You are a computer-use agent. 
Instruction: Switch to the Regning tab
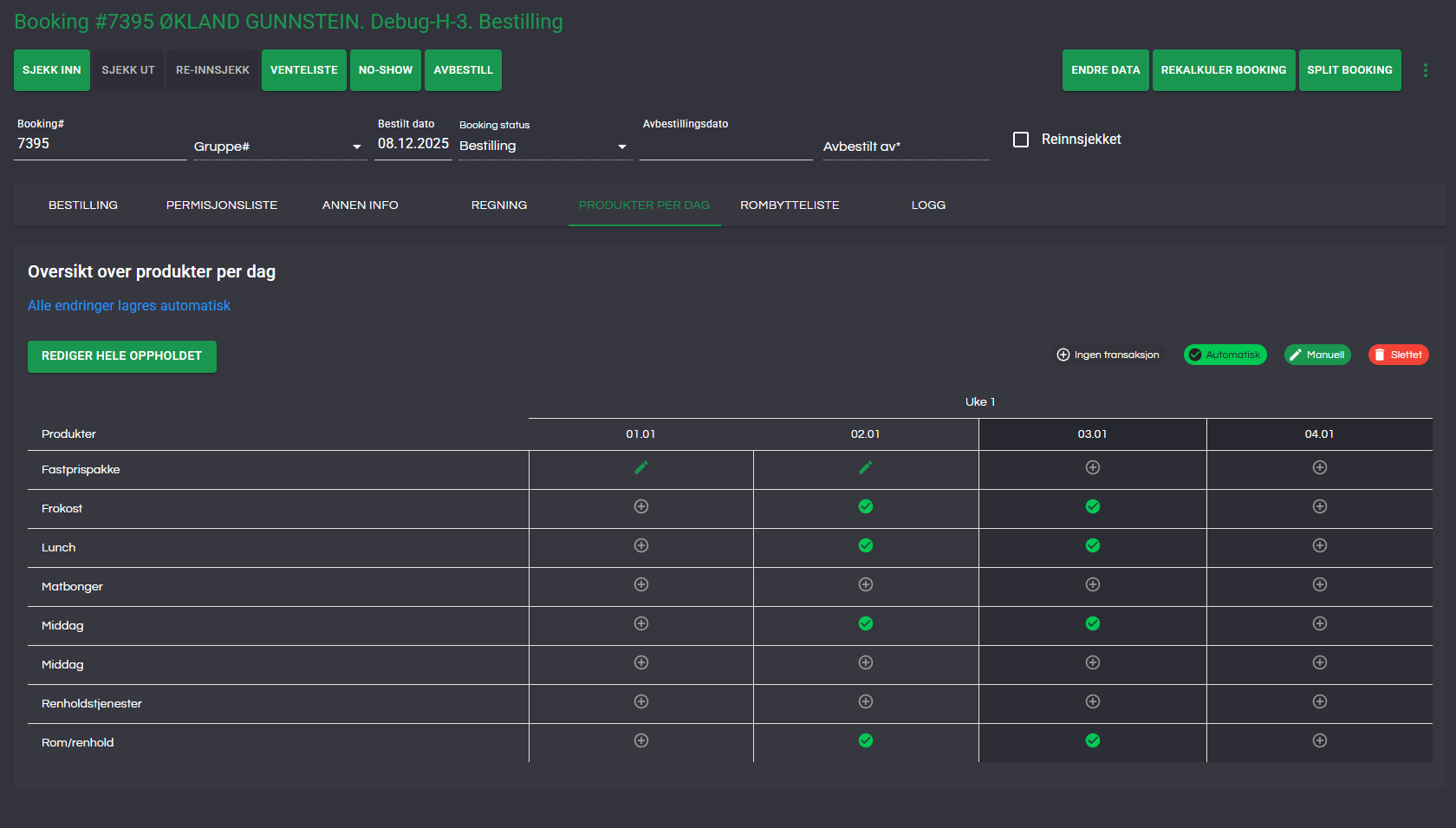(x=498, y=205)
